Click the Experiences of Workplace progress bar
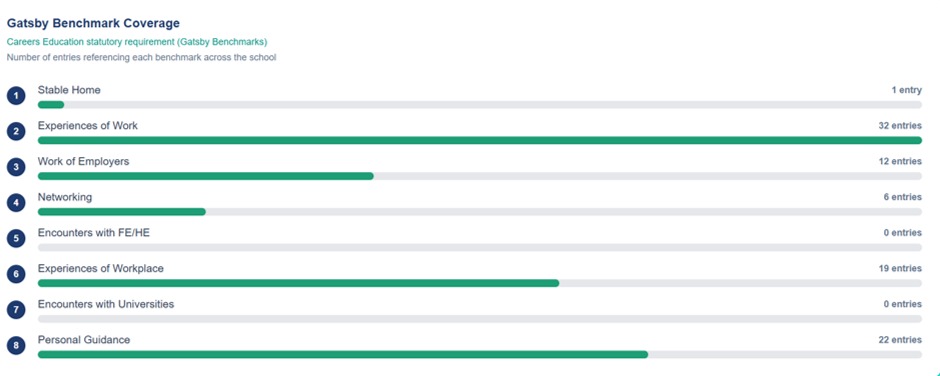940x376 pixels. click(480, 283)
